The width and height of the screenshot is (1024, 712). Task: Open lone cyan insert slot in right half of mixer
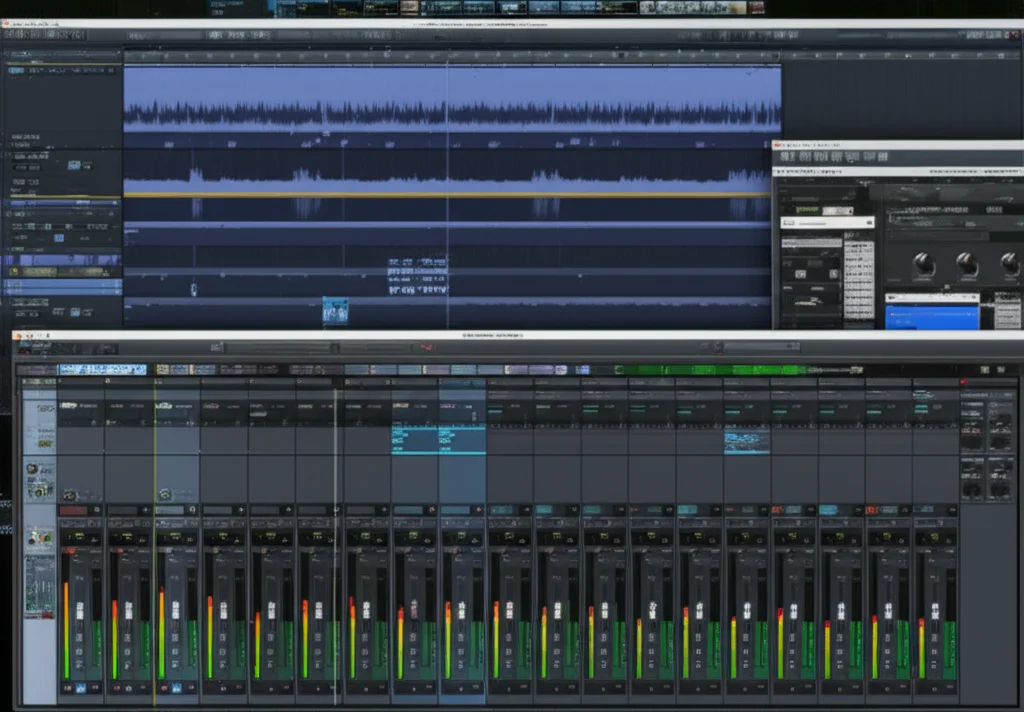(746, 442)
